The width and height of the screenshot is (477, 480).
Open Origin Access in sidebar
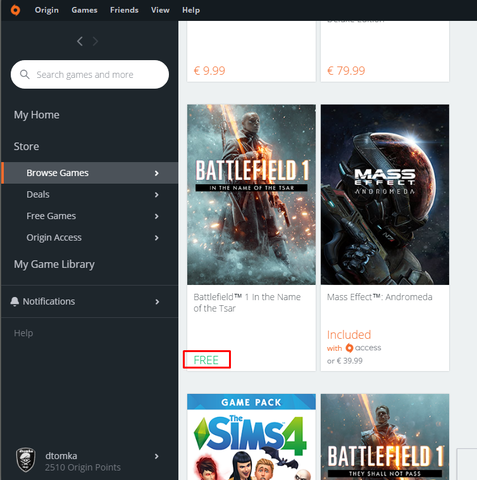pyautogui.click(x=54, y=238)
